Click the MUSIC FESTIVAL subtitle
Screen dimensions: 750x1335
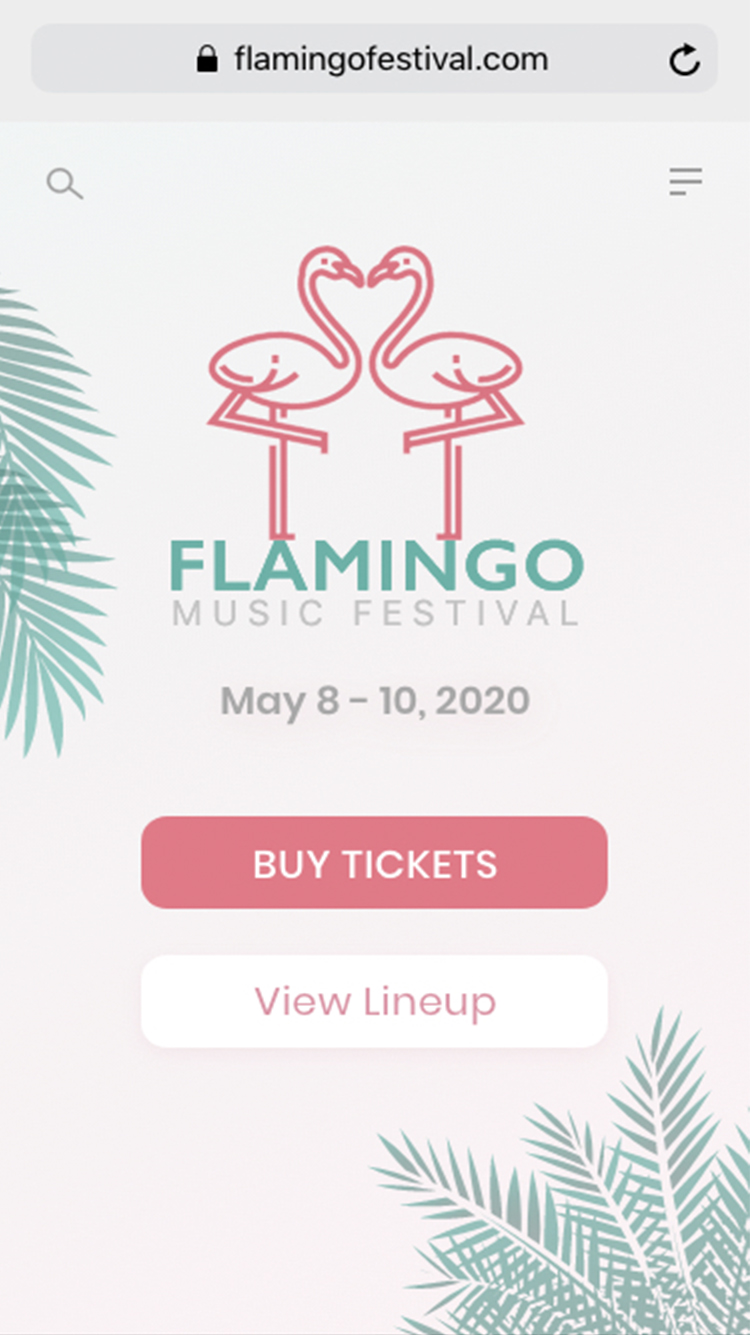(x=376, y=612)
